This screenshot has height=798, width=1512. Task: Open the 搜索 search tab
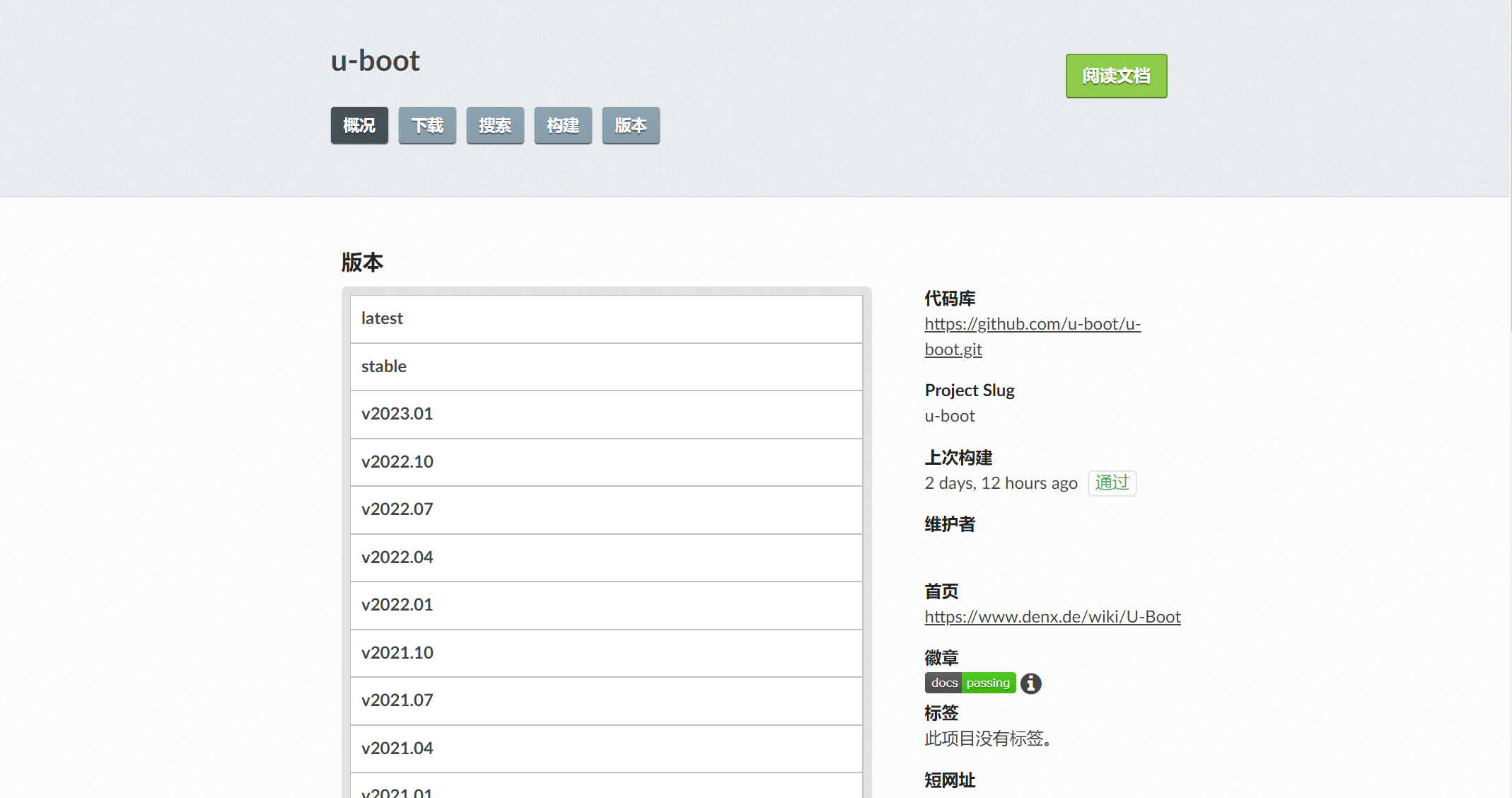(495, 125)
